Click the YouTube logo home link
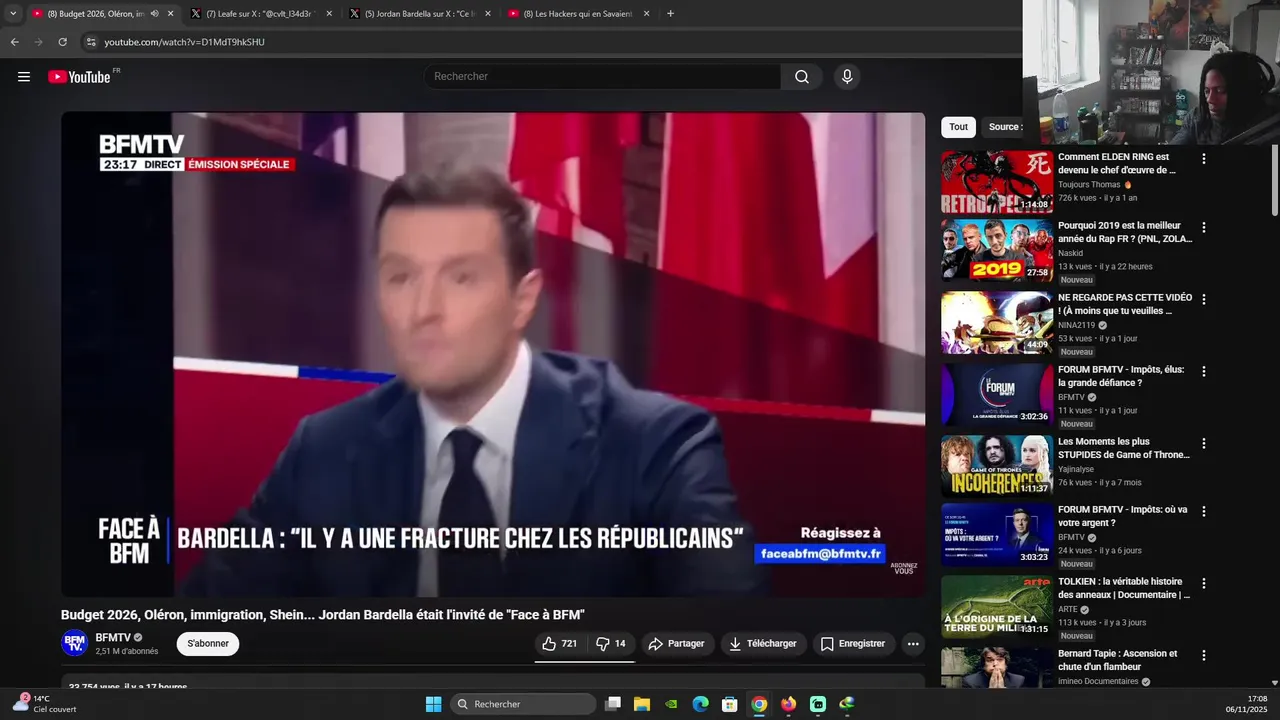Viewport: 1280px width, 720px height. (80, 77)
